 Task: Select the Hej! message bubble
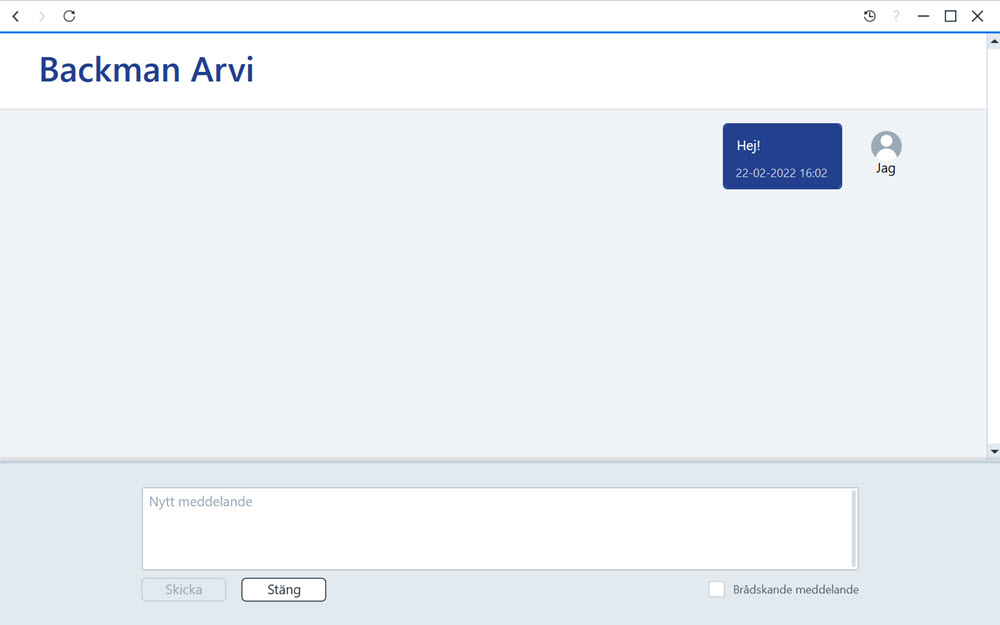782,156
